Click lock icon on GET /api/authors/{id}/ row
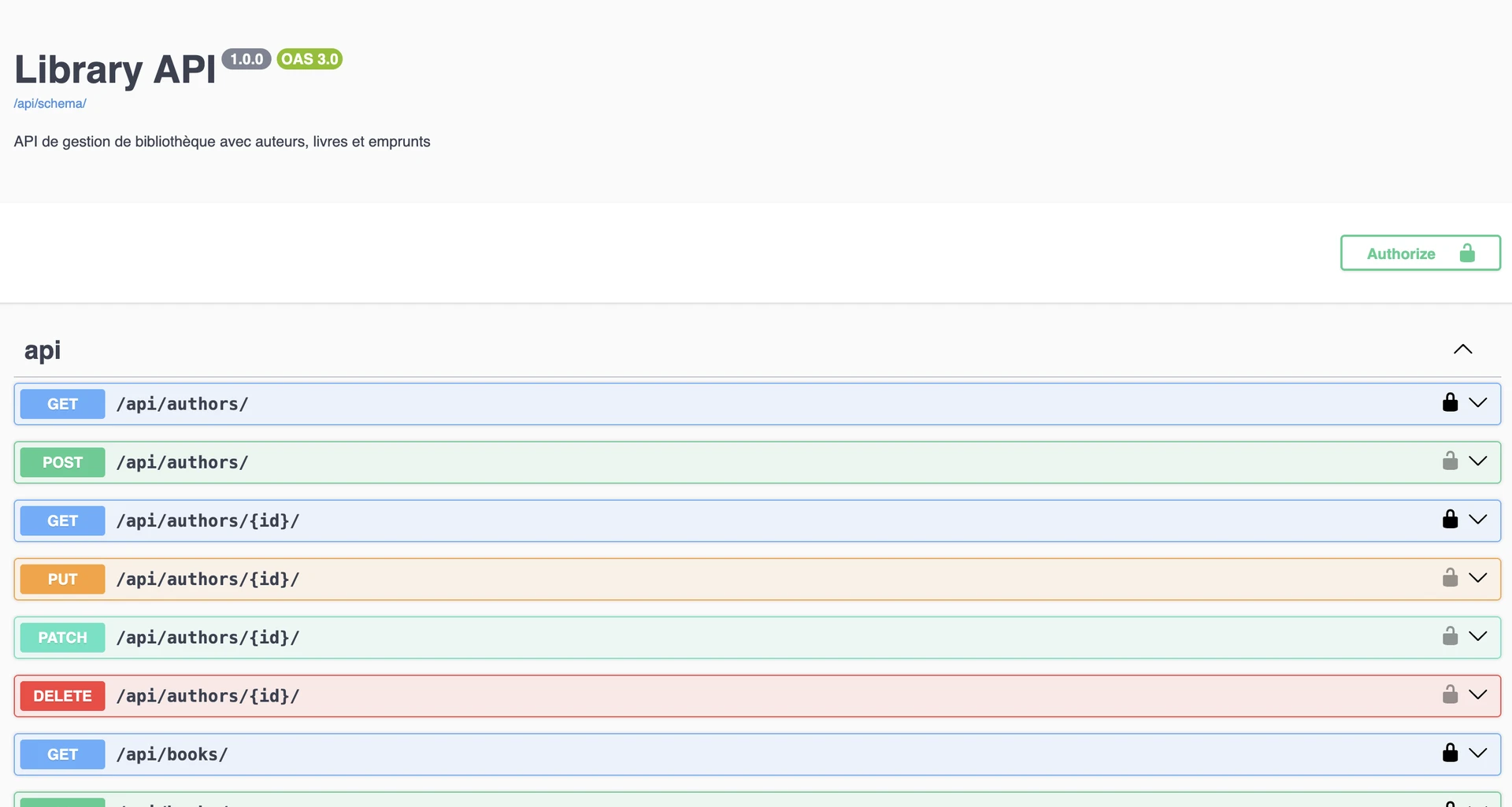Screen dimensions: 1512x807 point(1450,519)
